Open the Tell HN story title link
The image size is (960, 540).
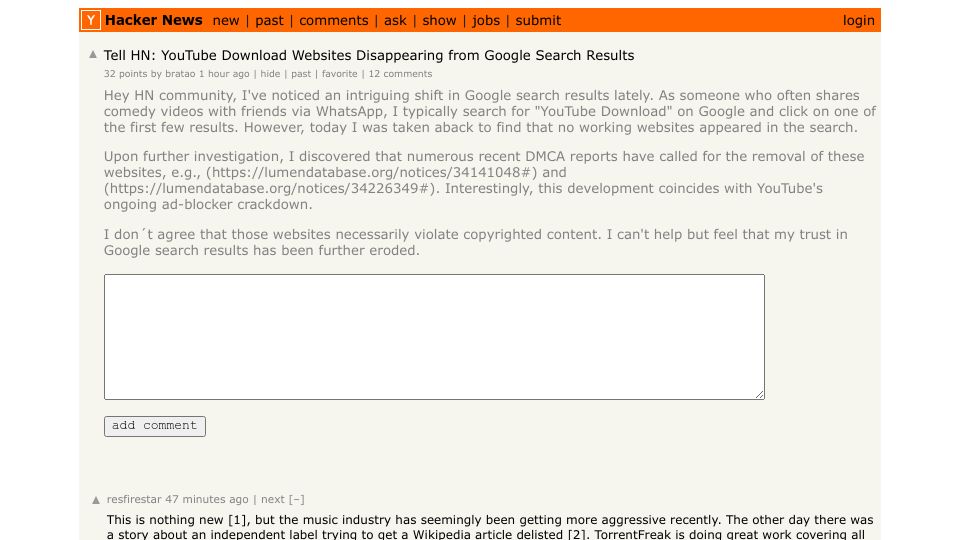click(x=369, y=55)
